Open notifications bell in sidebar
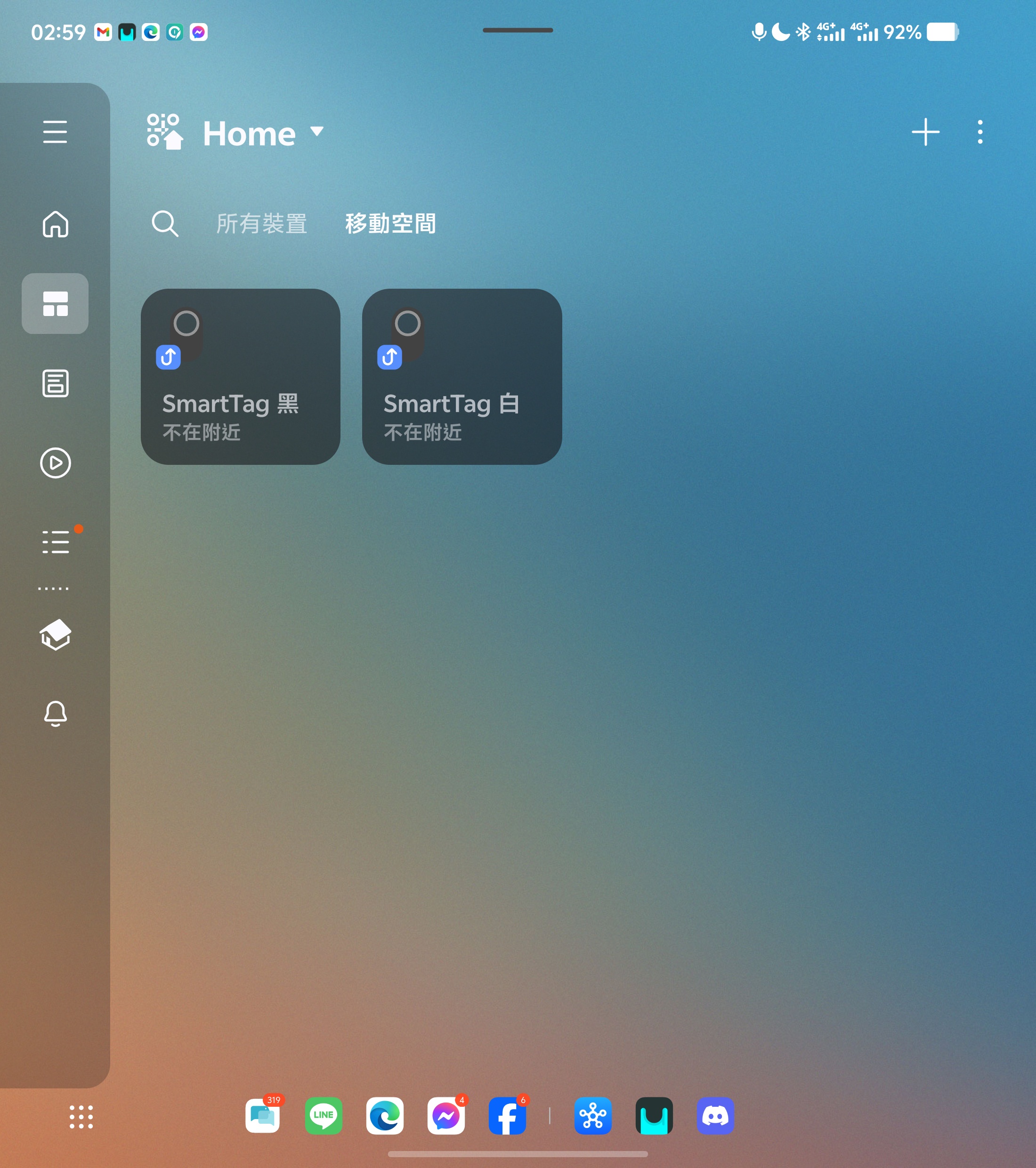The image size is (1036, 1168). (x=56, y=714)
